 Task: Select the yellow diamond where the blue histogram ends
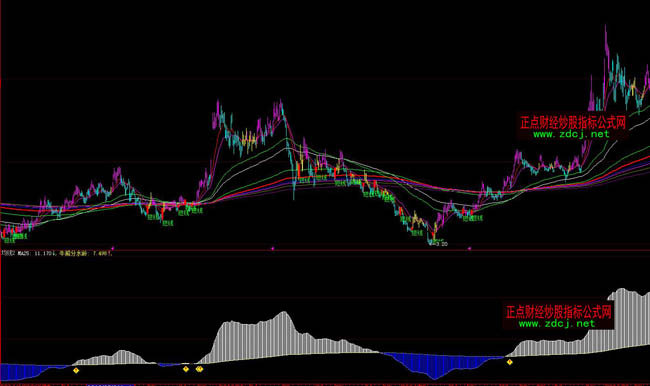509,362
